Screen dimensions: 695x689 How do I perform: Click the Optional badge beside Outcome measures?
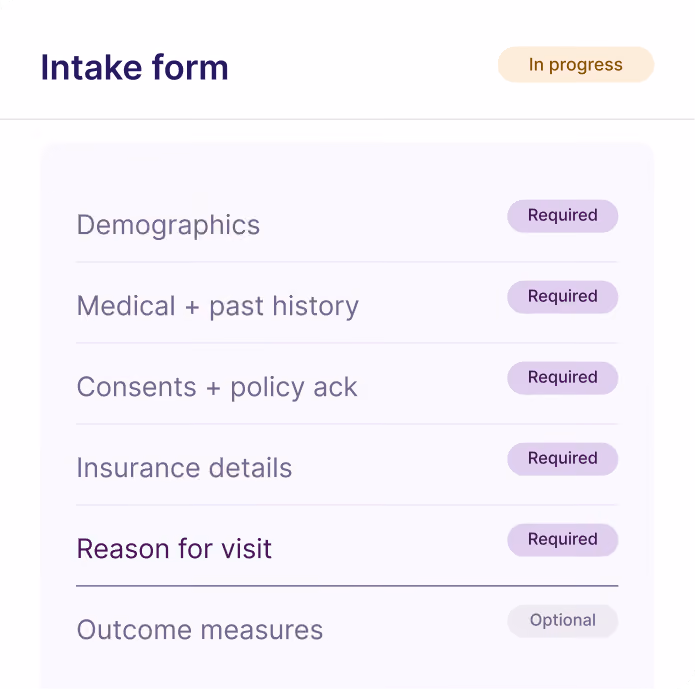(x=563, y=621)
